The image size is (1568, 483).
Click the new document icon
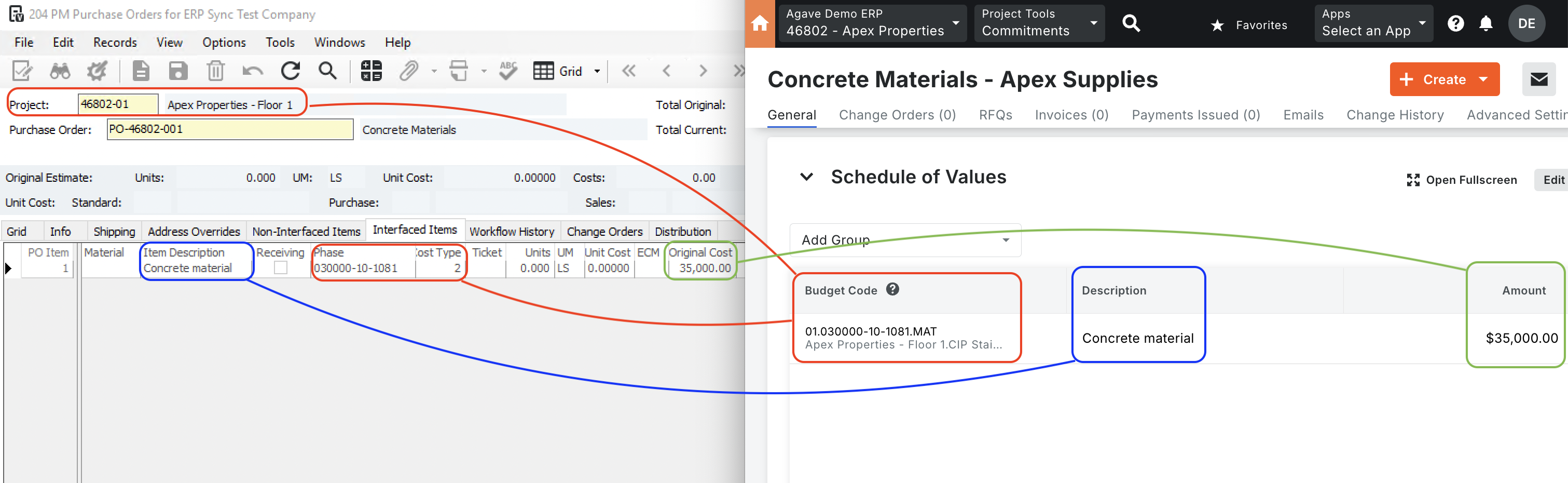tap(141, 71)
